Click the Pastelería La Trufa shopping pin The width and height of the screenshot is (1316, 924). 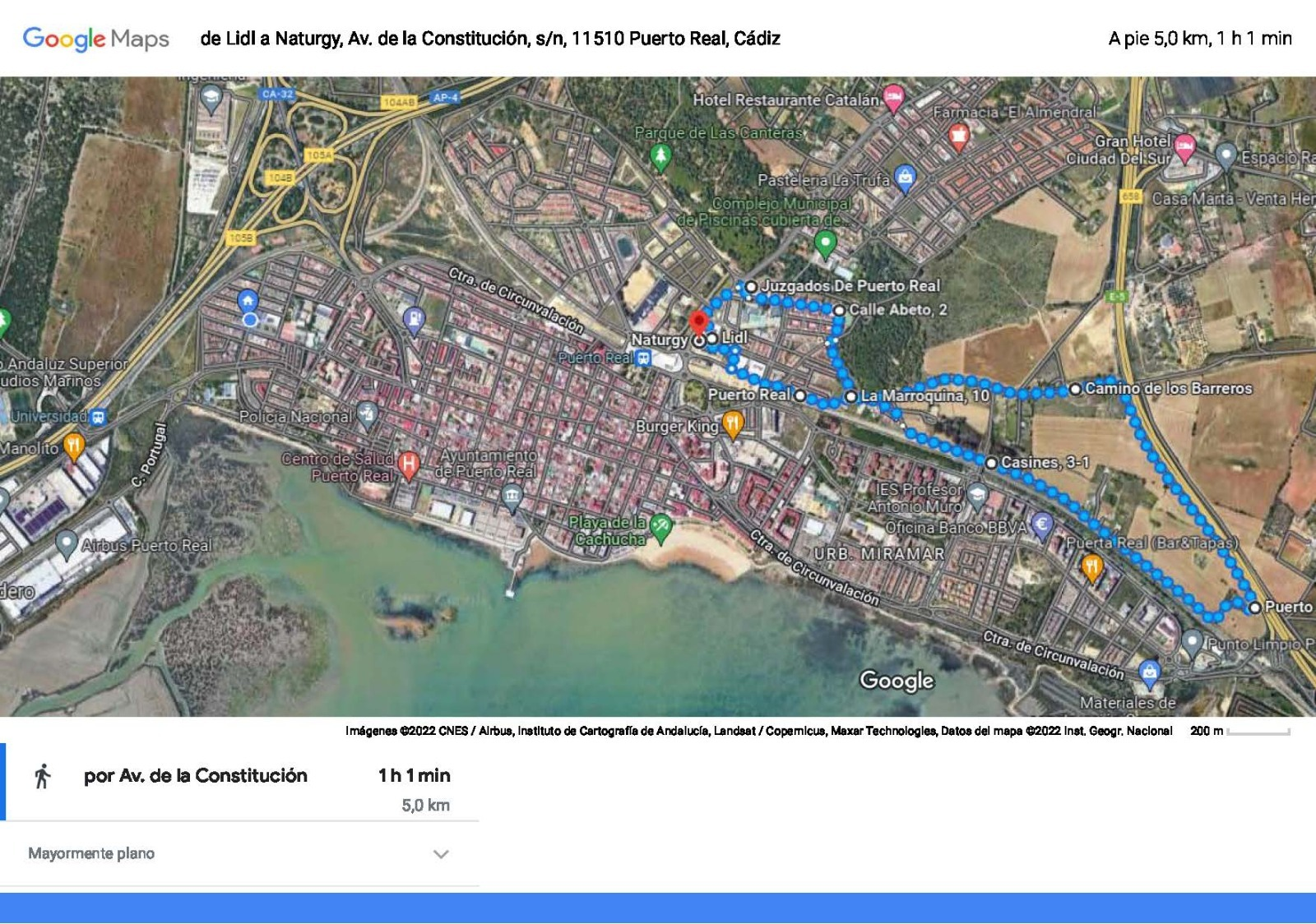(x=905, y=178)
